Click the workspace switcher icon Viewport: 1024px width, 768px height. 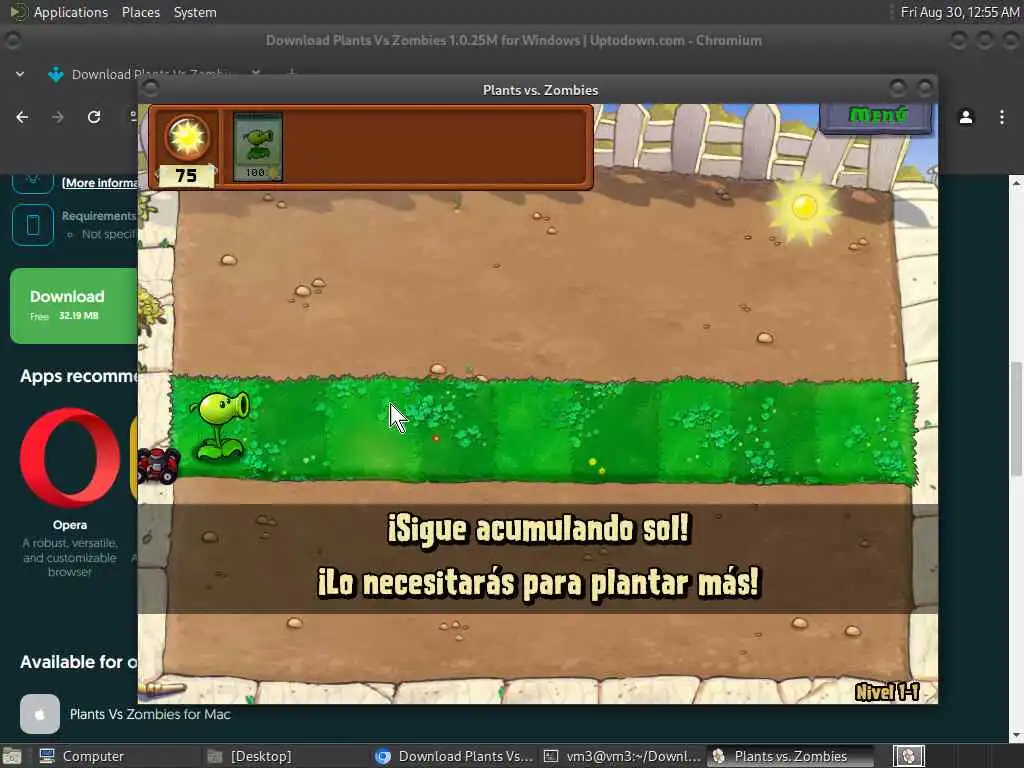click(908, 756)
